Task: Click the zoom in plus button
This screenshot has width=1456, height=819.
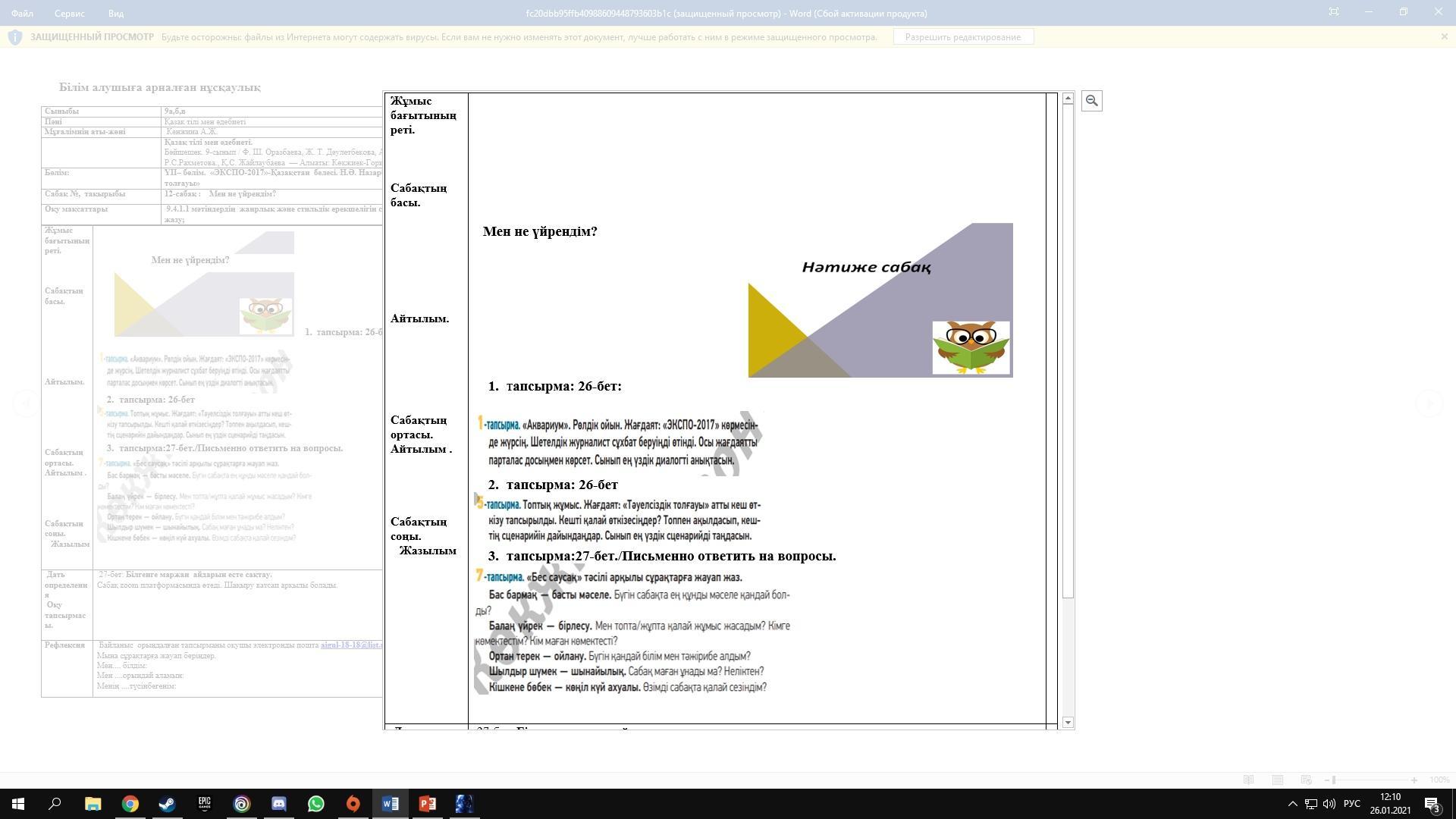Action: click(1414, 780)
